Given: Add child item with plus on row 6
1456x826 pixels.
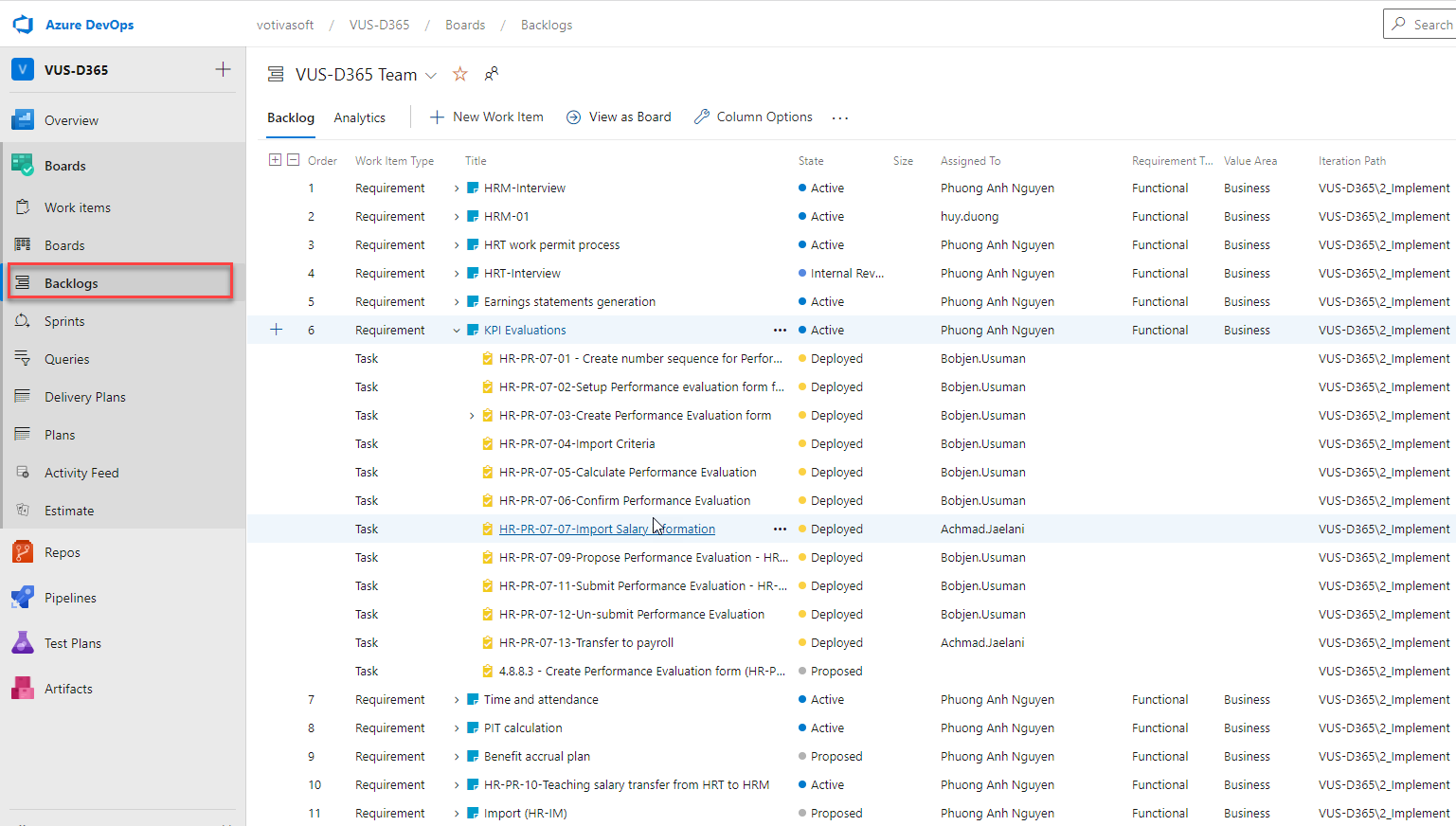Looking at the screenshot, I should 277,330.
